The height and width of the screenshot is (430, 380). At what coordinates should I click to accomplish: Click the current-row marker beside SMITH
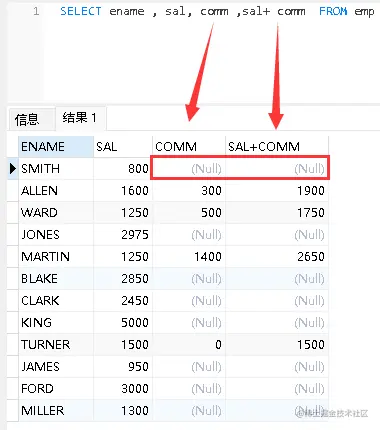click(13, 169)
